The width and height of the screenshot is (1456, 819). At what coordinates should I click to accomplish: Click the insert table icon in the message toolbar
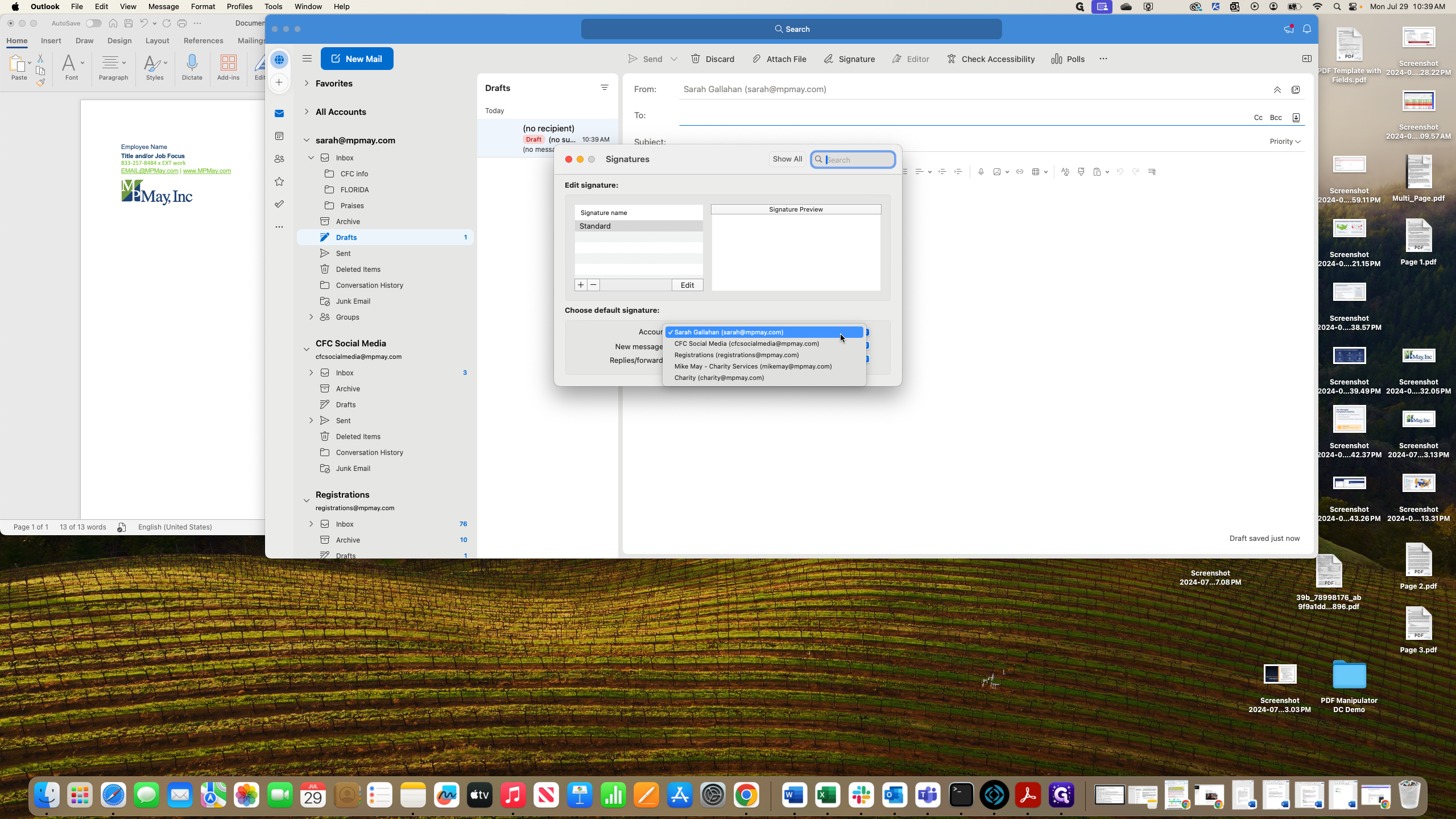1036,172
